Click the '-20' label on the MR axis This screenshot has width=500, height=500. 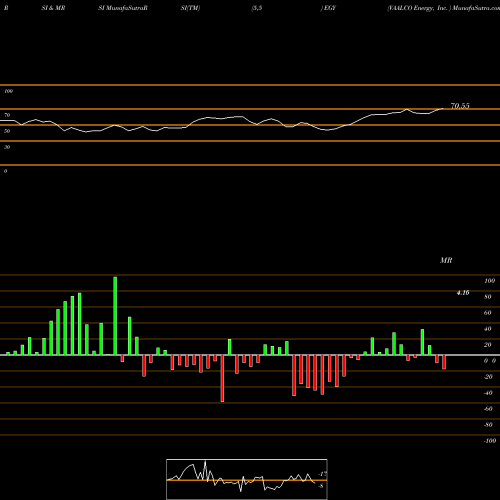tap(488, 377)
